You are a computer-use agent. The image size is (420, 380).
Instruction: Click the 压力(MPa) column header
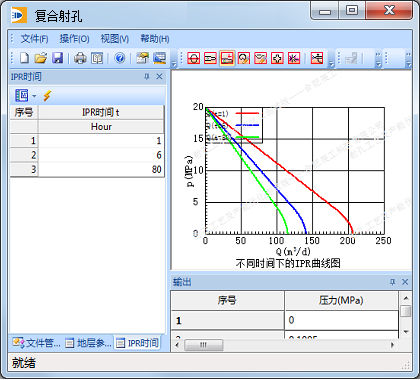pos(341,300)
